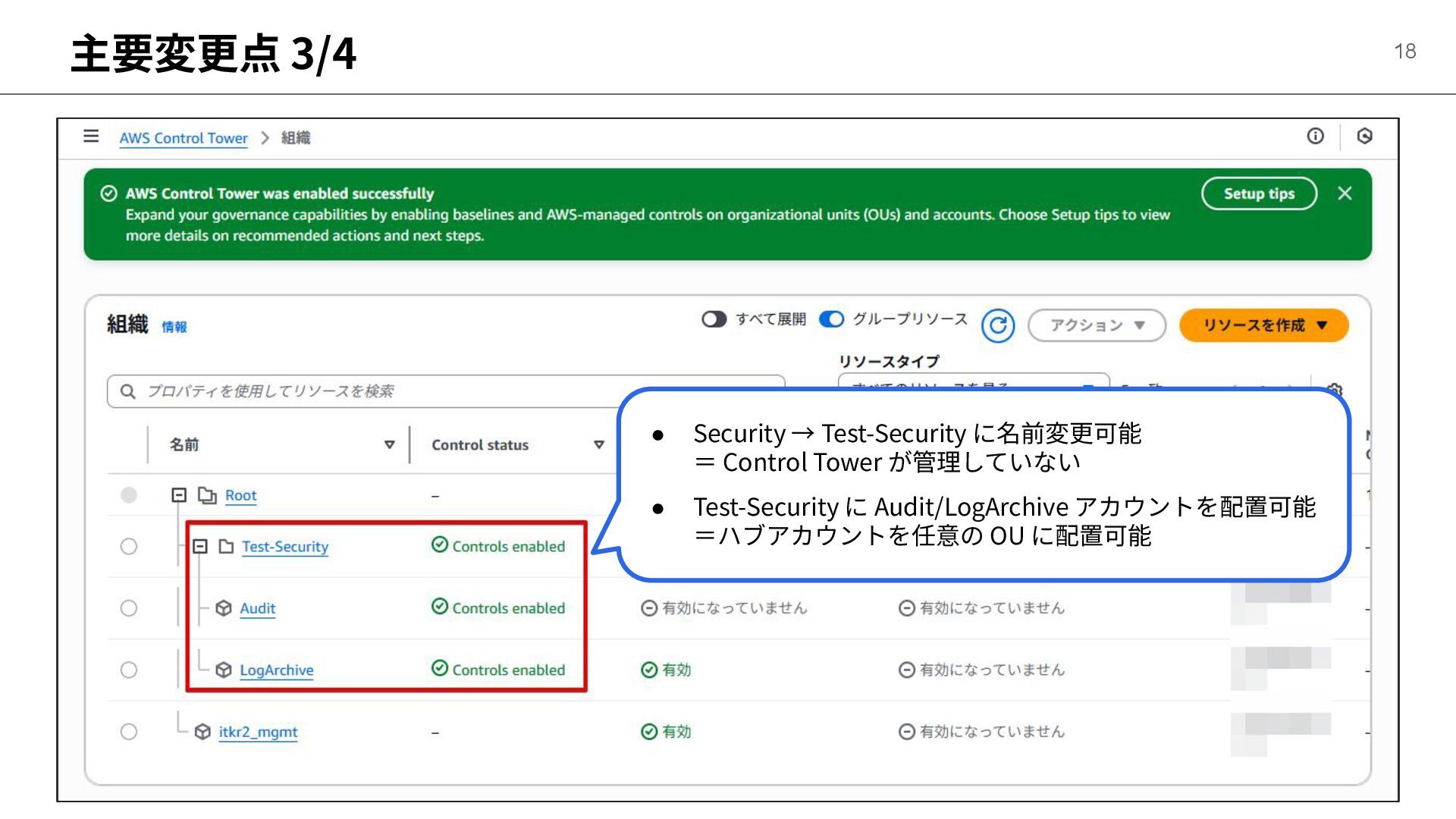Click the info circle icon top right
Viewport: 1456px width, 819px height.
coord(1315,136)
